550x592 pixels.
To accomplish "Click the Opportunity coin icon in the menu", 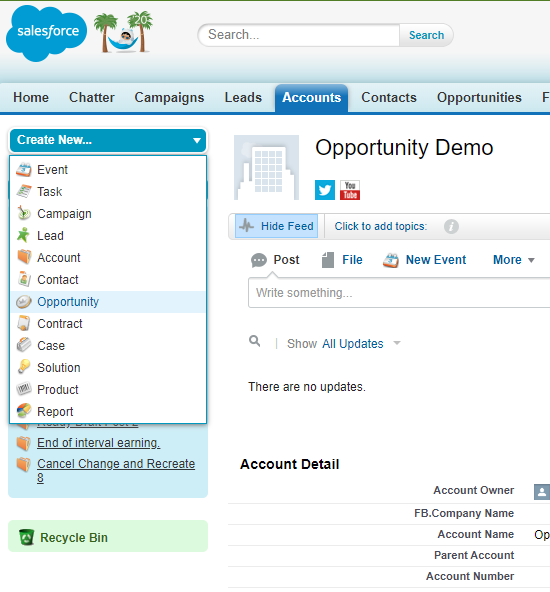I will tap(24, 302).
